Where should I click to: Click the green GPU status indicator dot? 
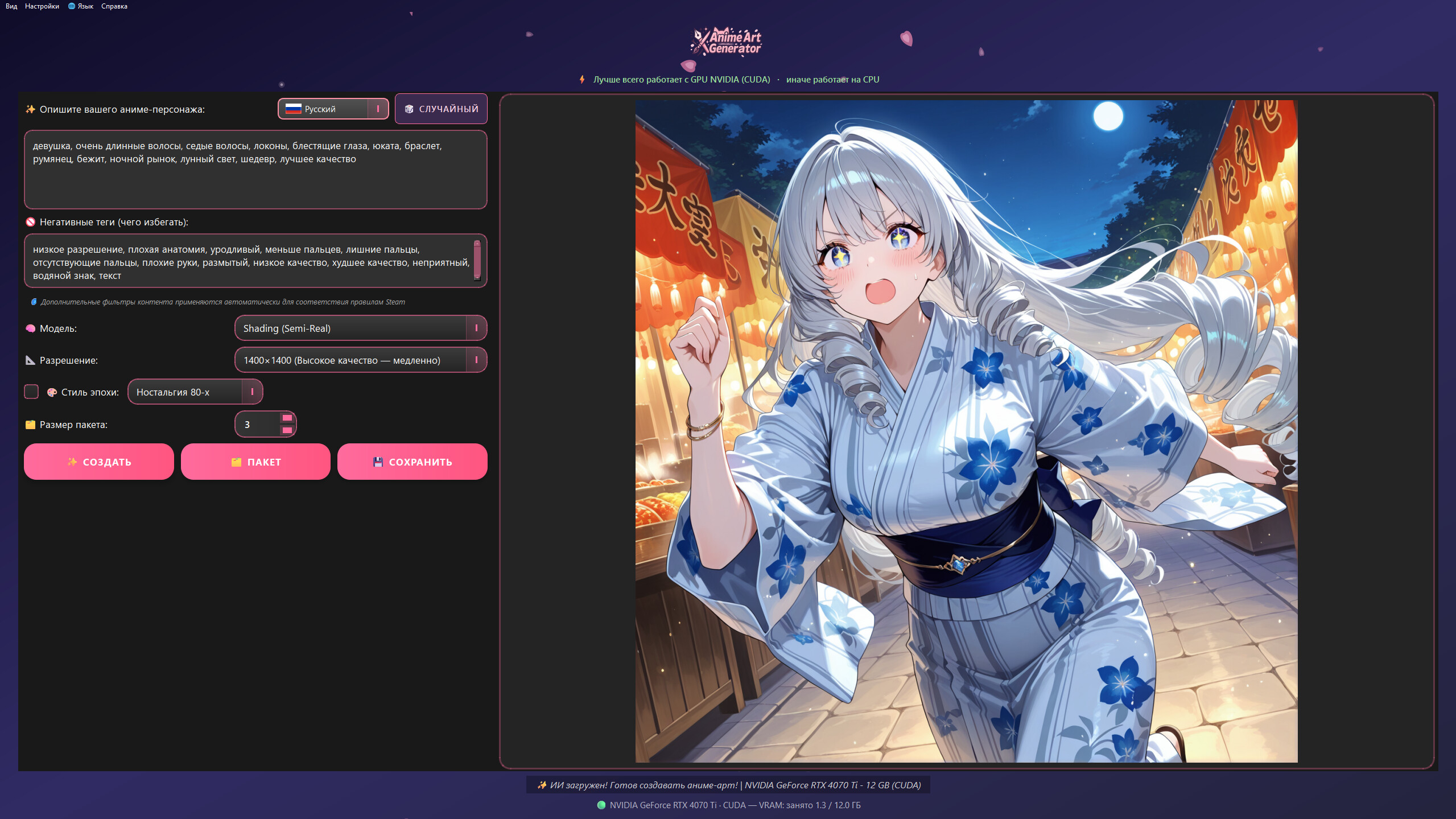pyautogui.click(x=601, y=805)
